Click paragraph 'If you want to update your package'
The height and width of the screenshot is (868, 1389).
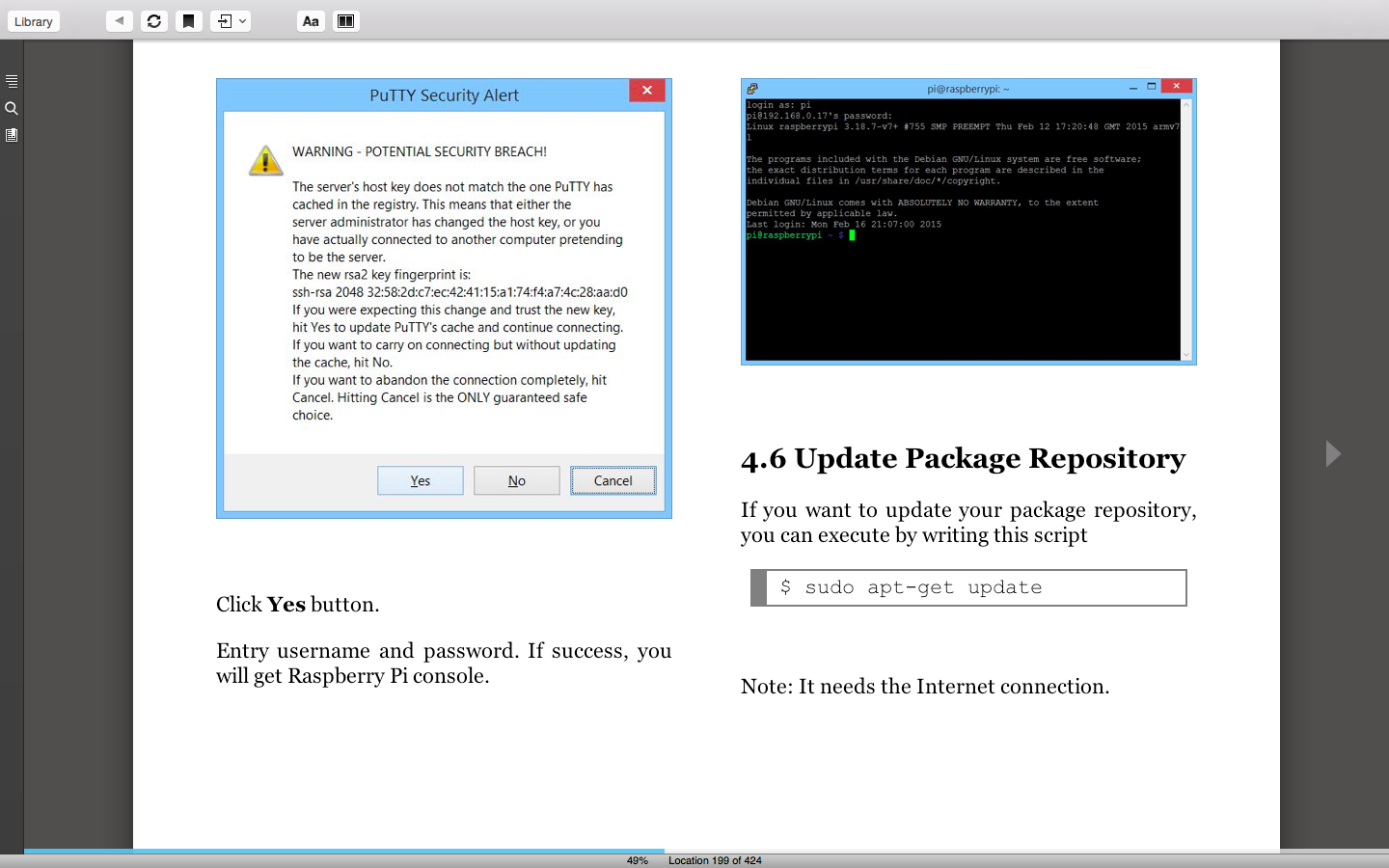point(968,523)
